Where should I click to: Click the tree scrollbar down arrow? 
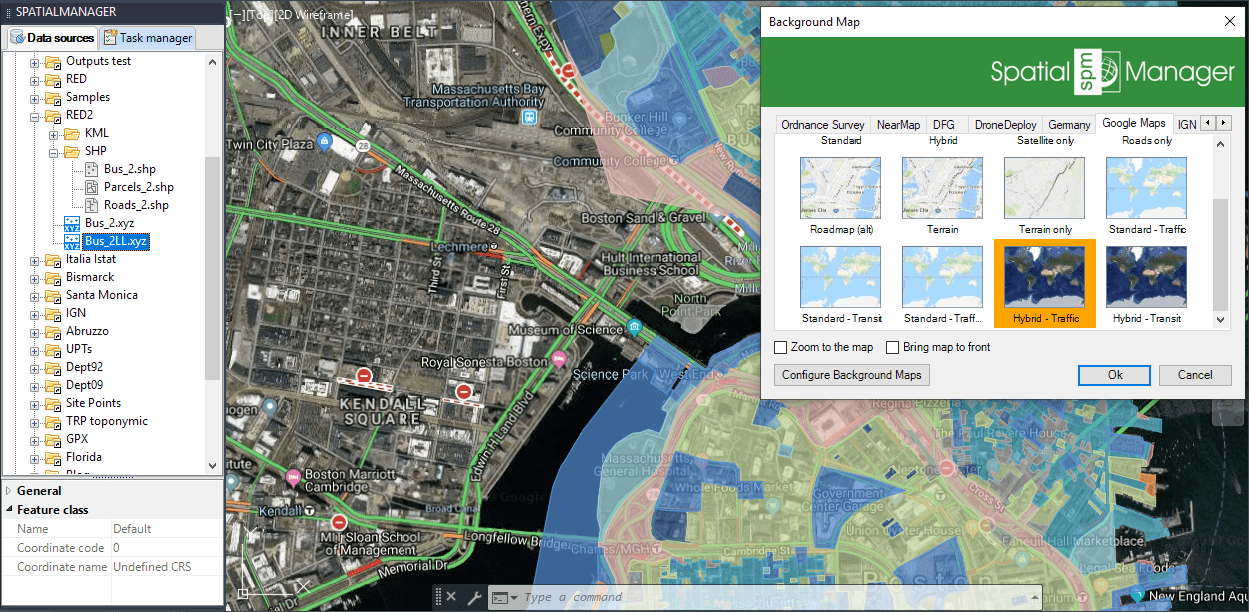(213, 466)
